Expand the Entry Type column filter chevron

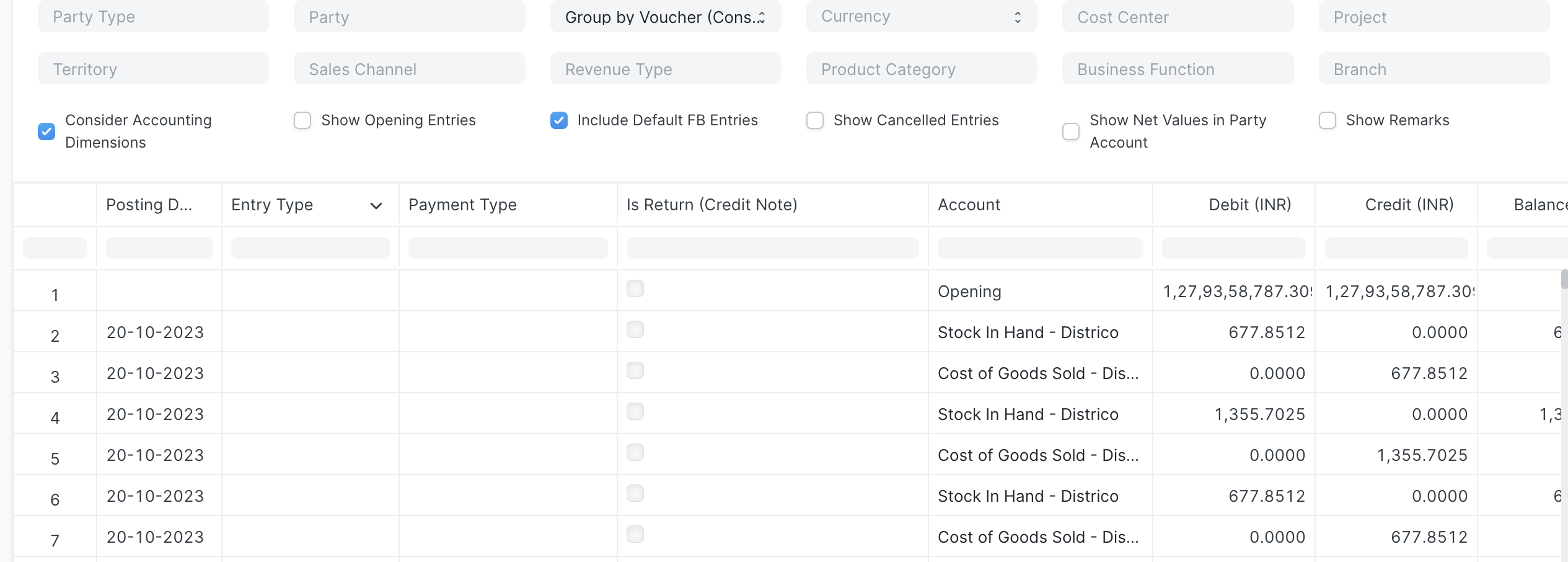click(376, 205)
